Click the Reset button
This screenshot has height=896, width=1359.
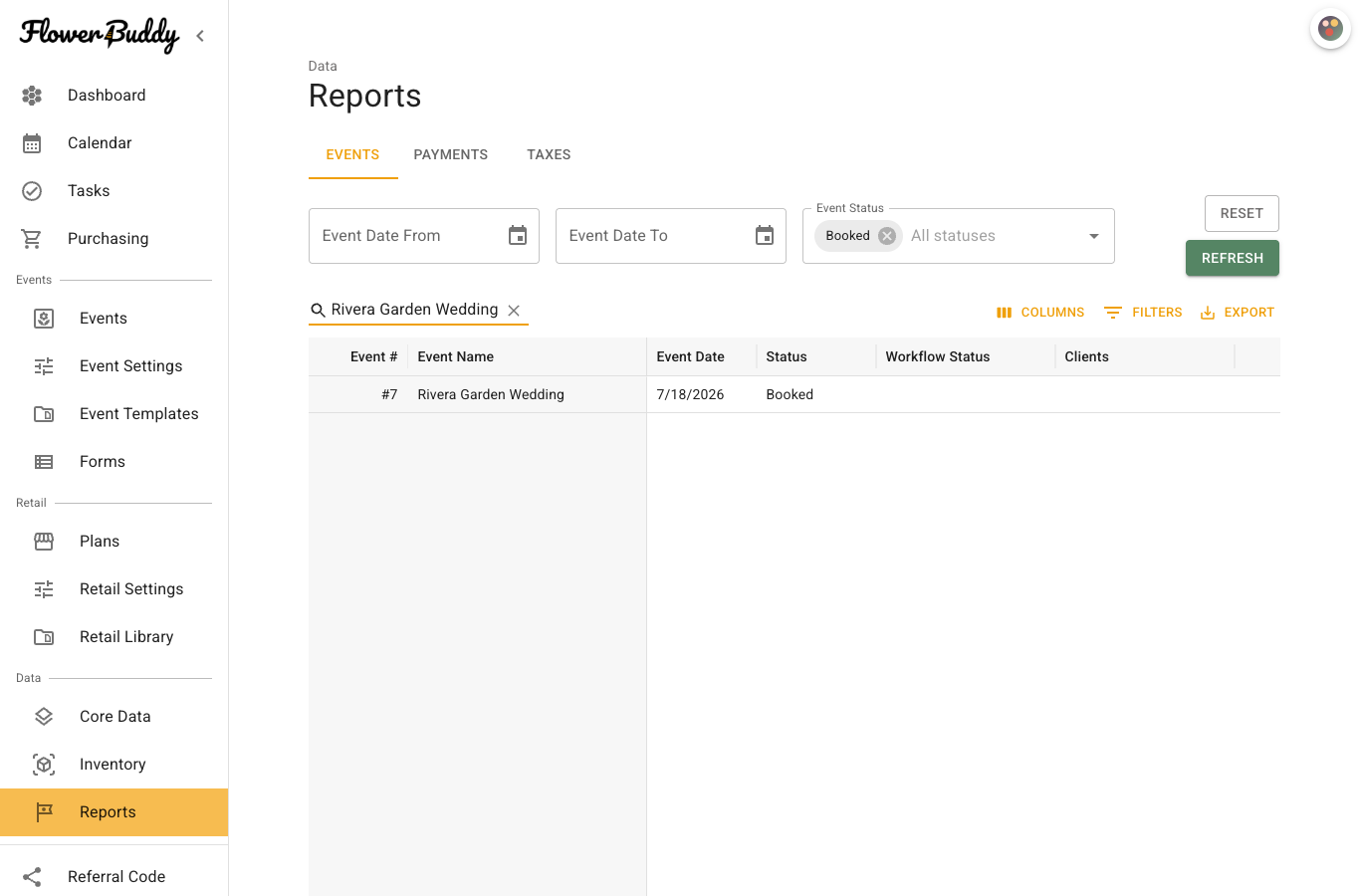point(1242,214)
